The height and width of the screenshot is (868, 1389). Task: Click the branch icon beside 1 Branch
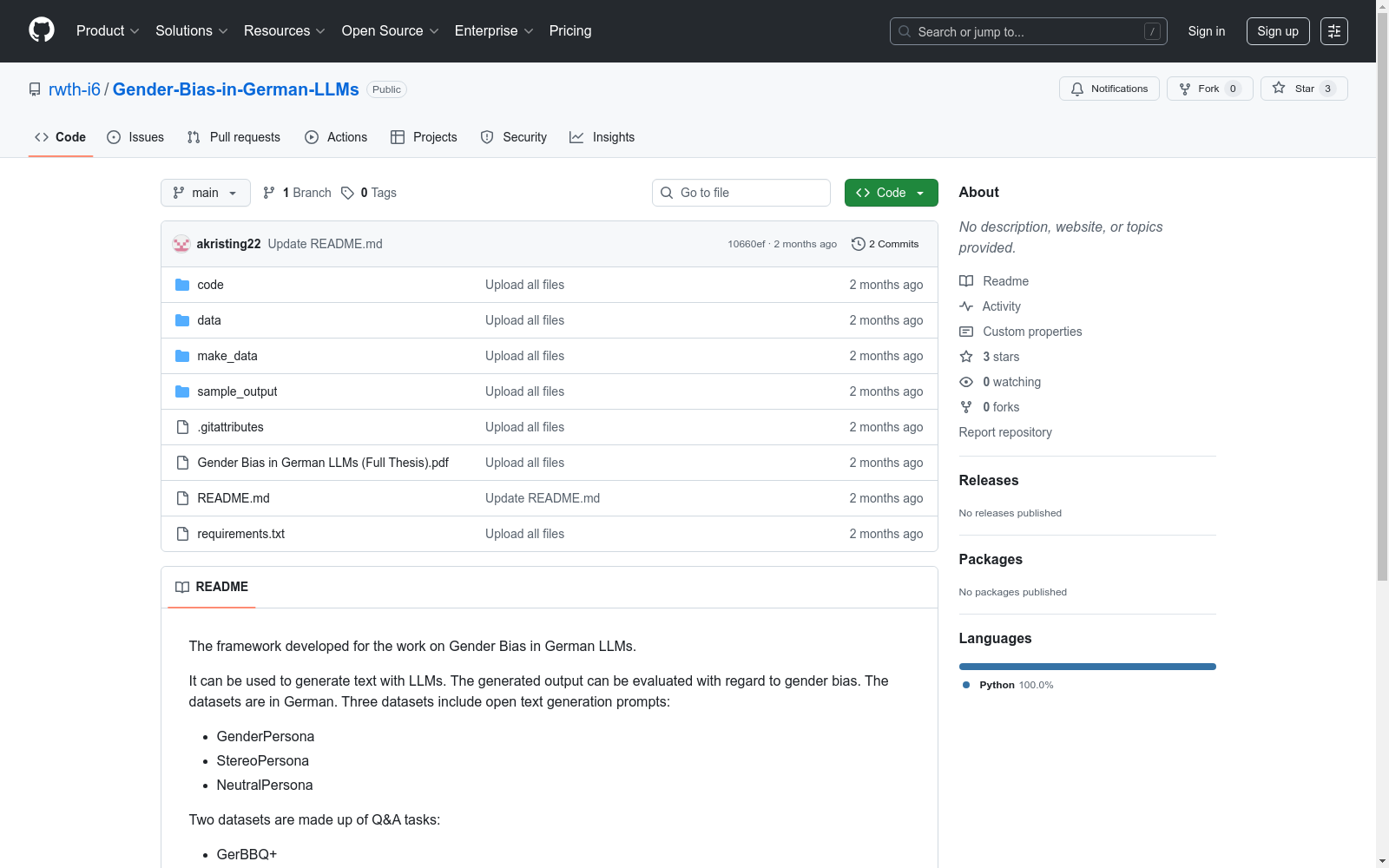269,193
